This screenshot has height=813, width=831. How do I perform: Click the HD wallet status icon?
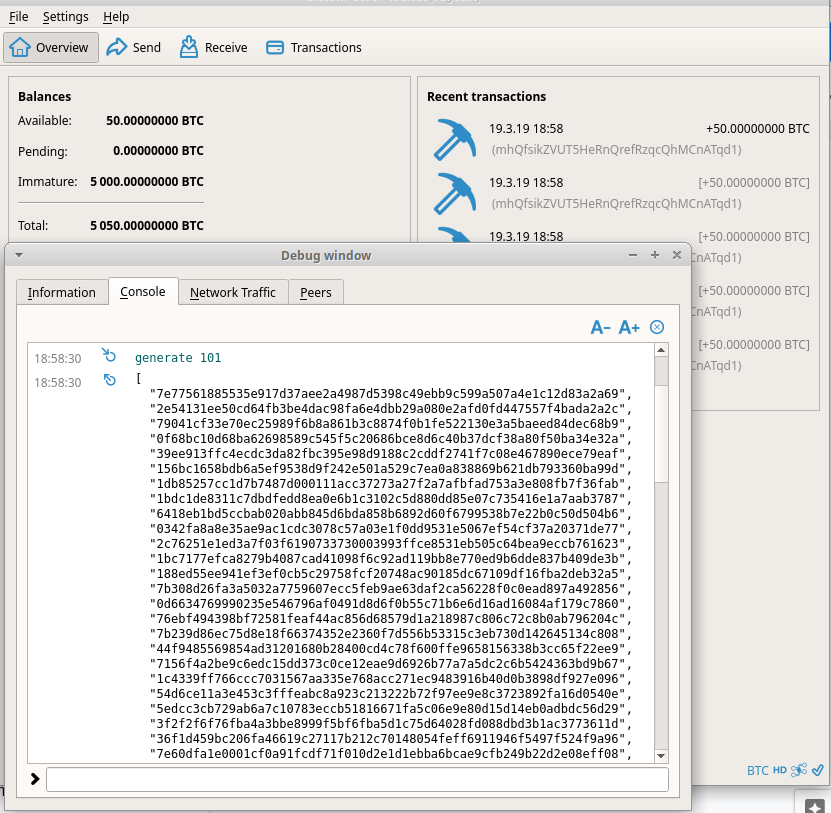780,770
